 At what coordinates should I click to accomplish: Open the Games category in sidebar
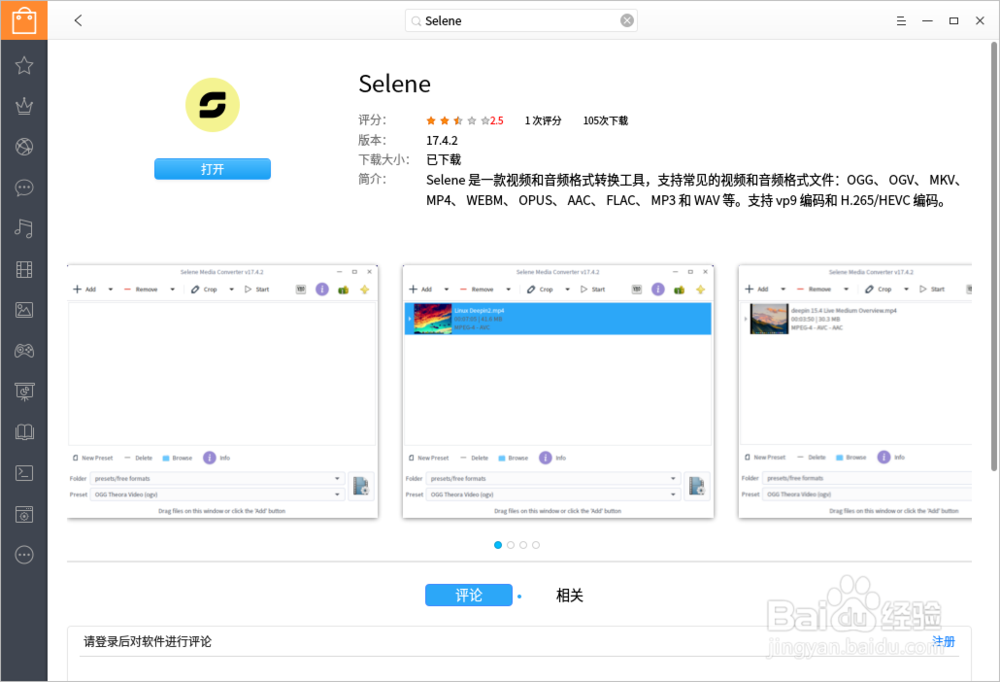point(25,351)
